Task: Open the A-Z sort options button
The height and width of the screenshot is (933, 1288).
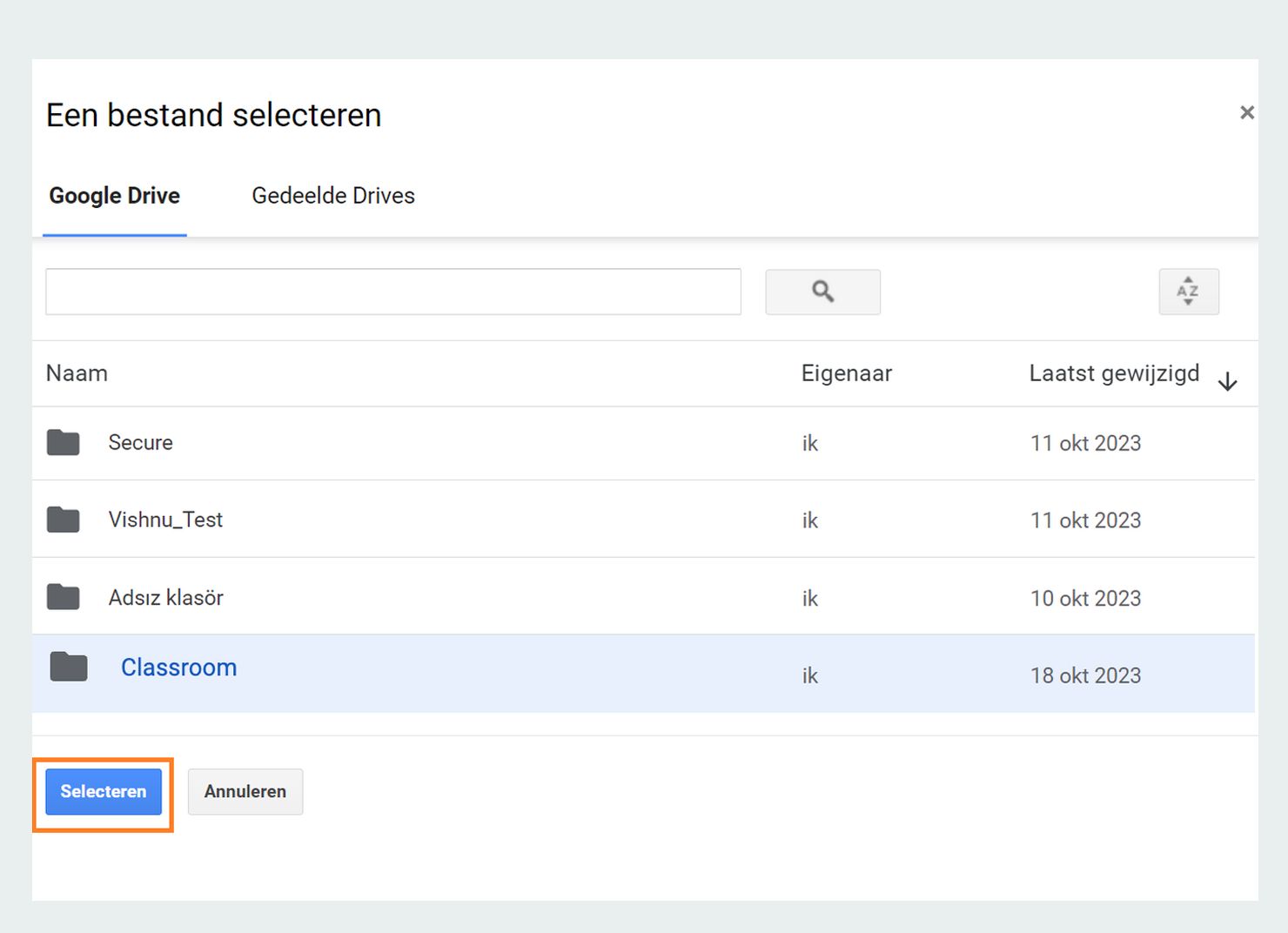Action: 1189,292
